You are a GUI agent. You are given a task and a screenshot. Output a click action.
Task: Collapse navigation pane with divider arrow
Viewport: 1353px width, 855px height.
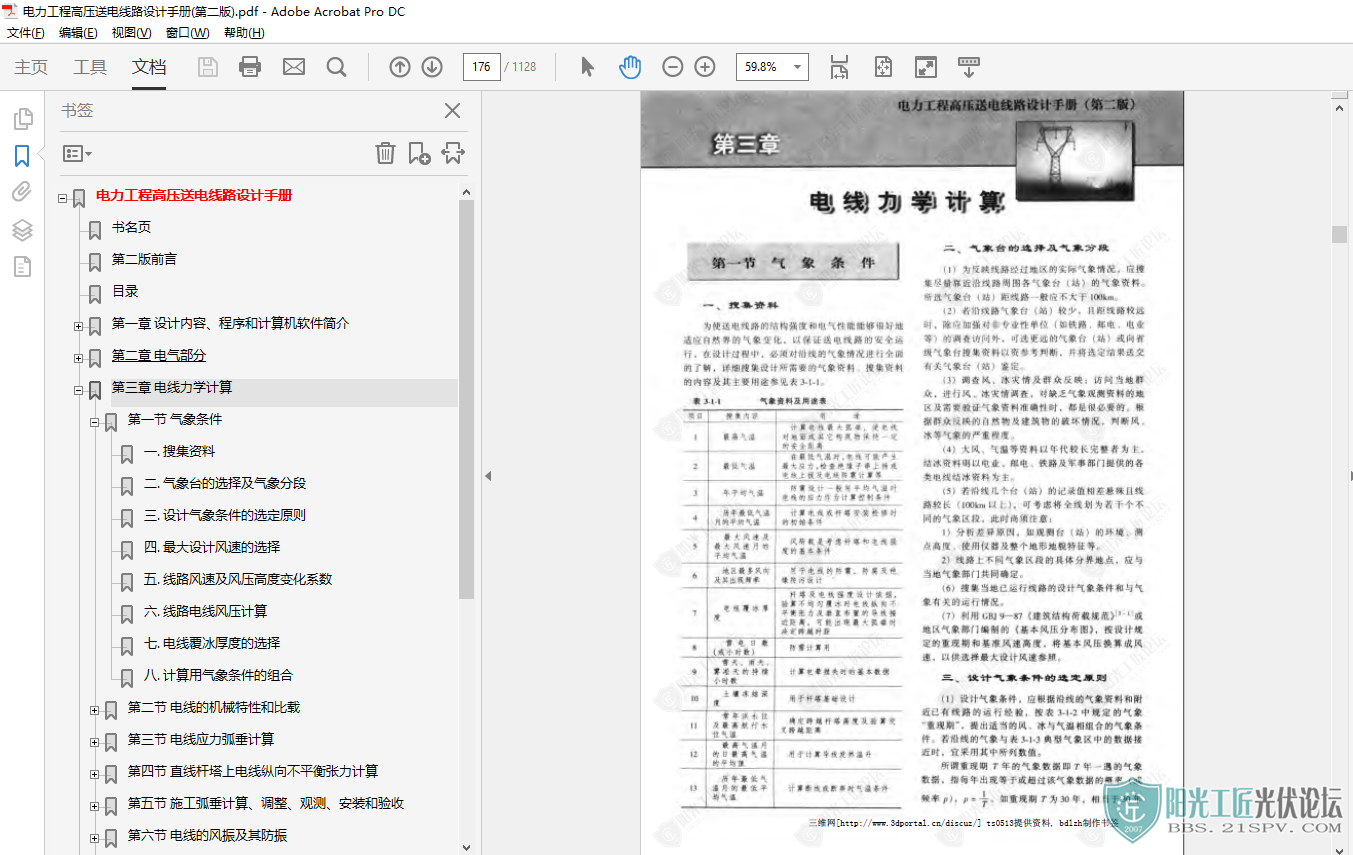pyautogui.click(x=488, y=476)
